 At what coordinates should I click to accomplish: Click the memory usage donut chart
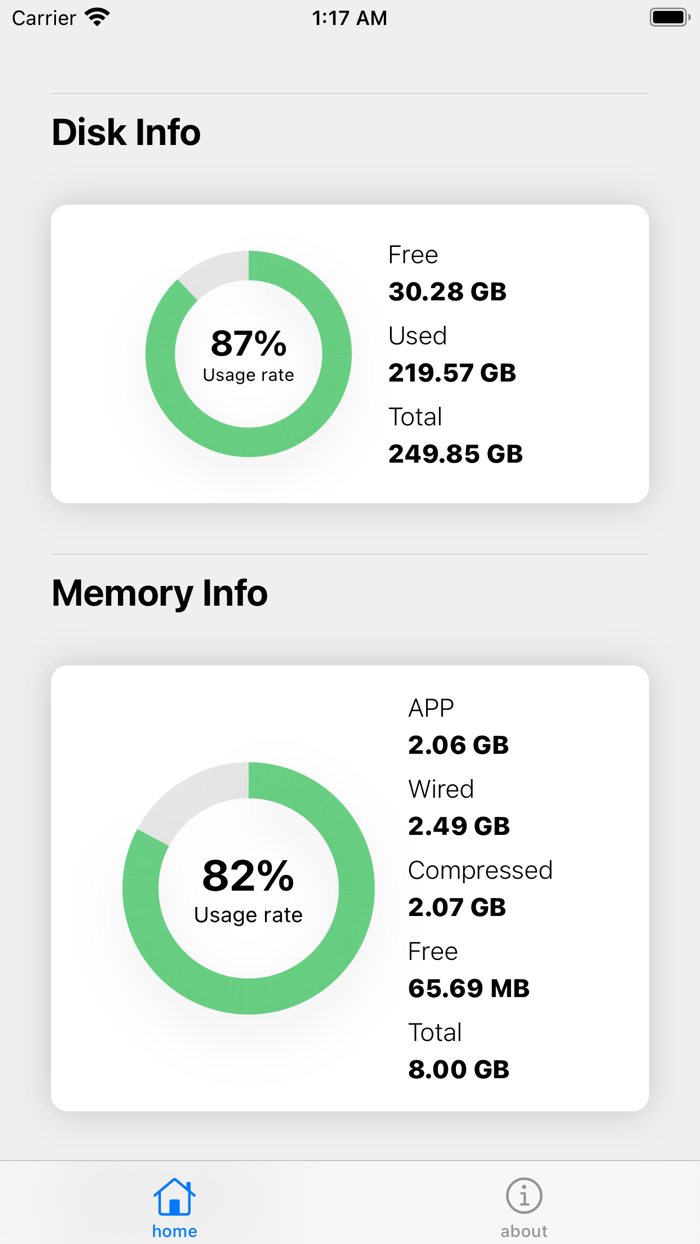tap(248, 888)
